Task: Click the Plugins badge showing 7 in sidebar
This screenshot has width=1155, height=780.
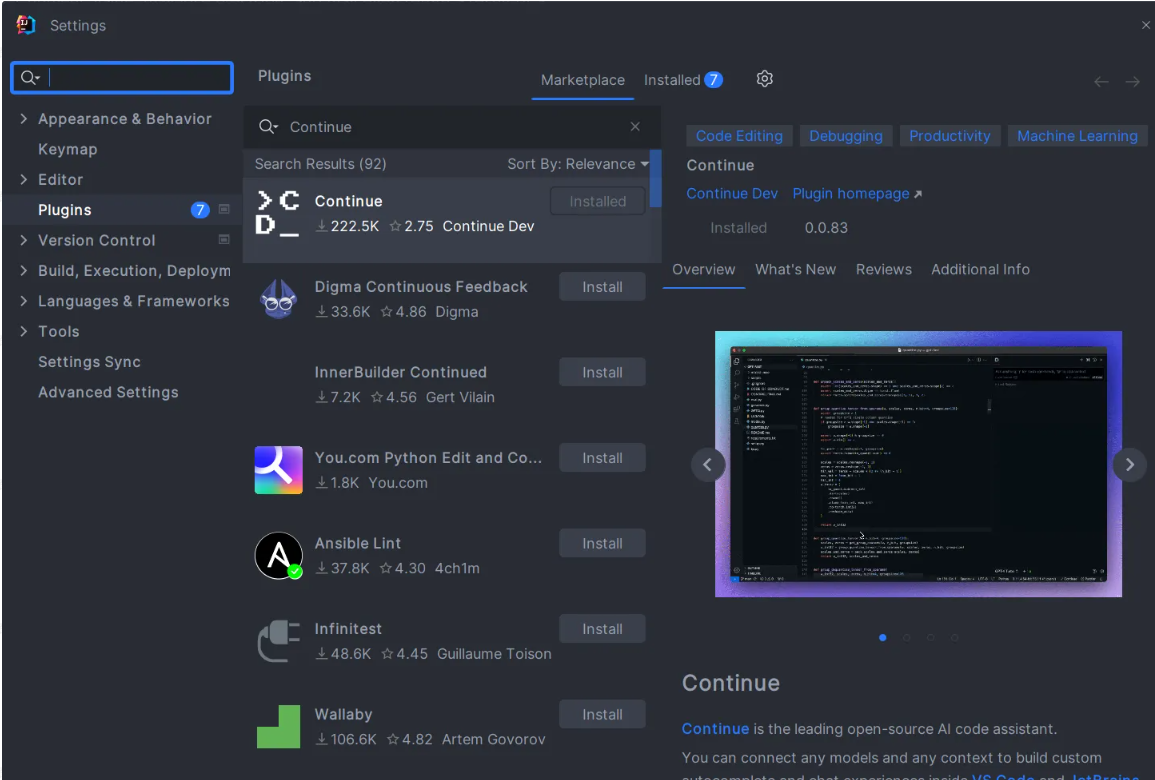Action: click(200, 210)
